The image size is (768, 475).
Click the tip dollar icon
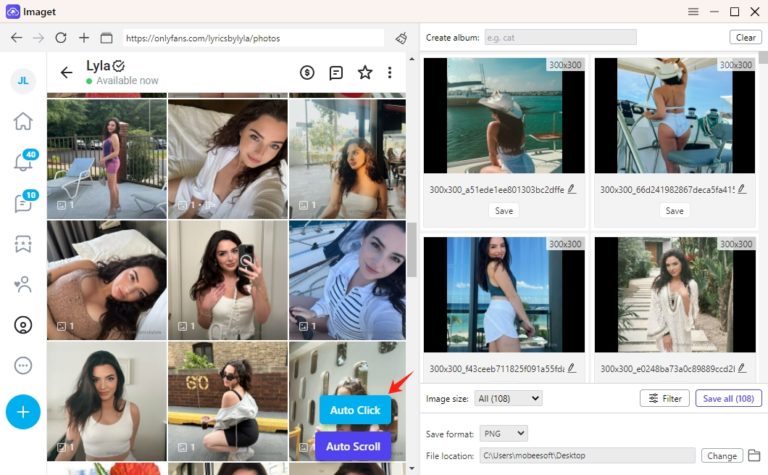tap(307, 72)
